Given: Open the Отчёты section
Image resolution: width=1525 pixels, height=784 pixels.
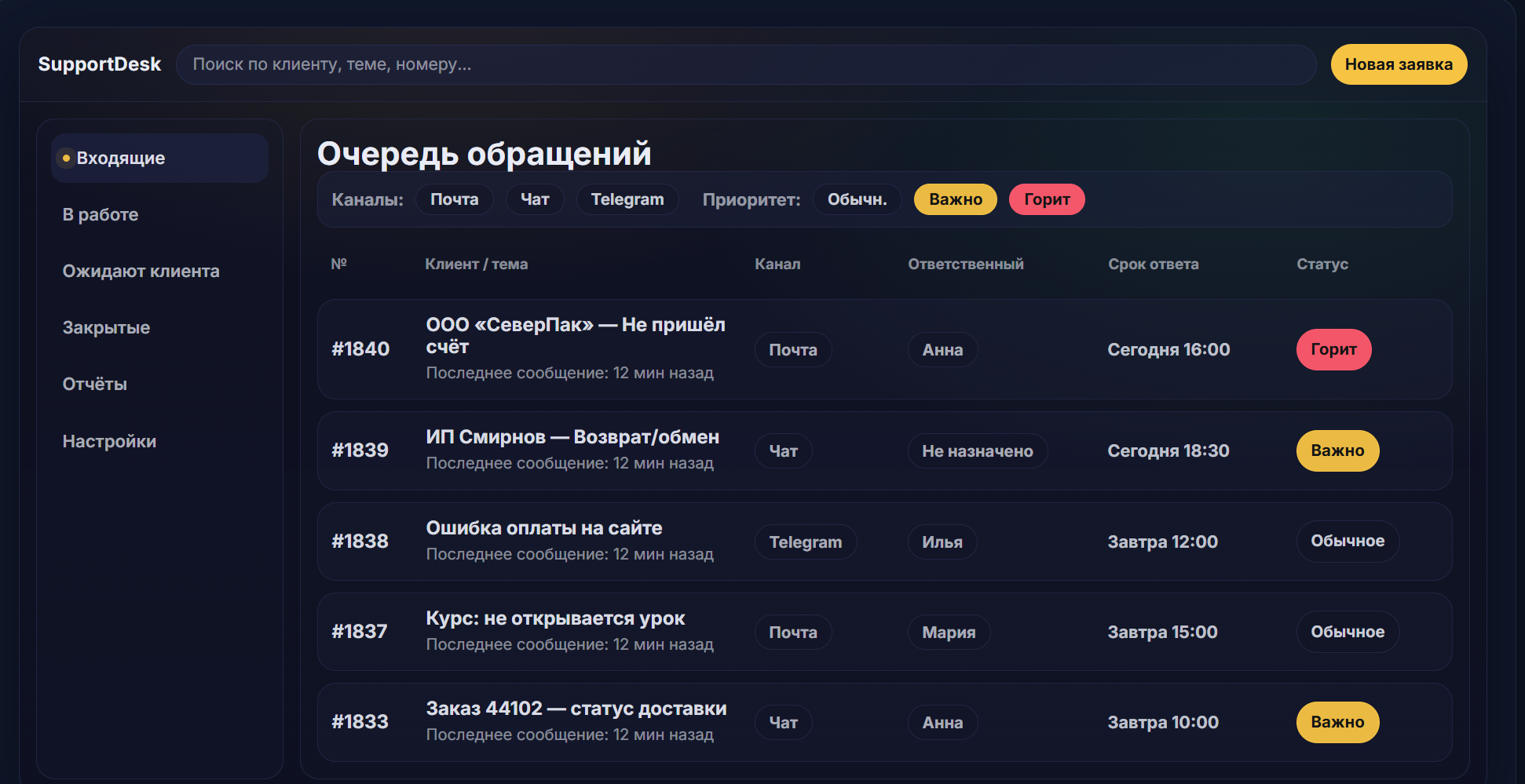Looking at the screenshot, I should point(94,383).
